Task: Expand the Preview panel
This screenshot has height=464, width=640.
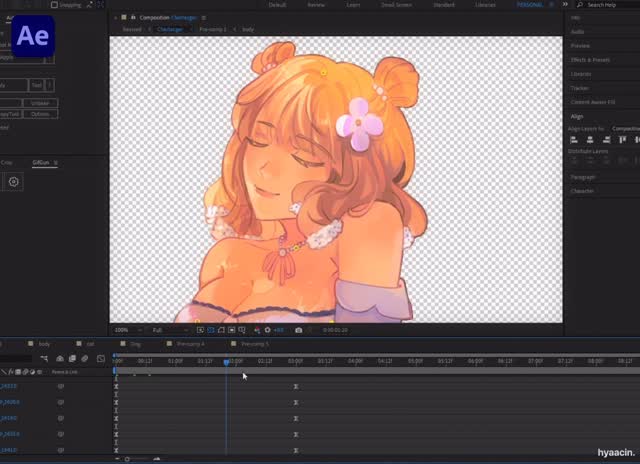Action: click(x=580, y=46)
